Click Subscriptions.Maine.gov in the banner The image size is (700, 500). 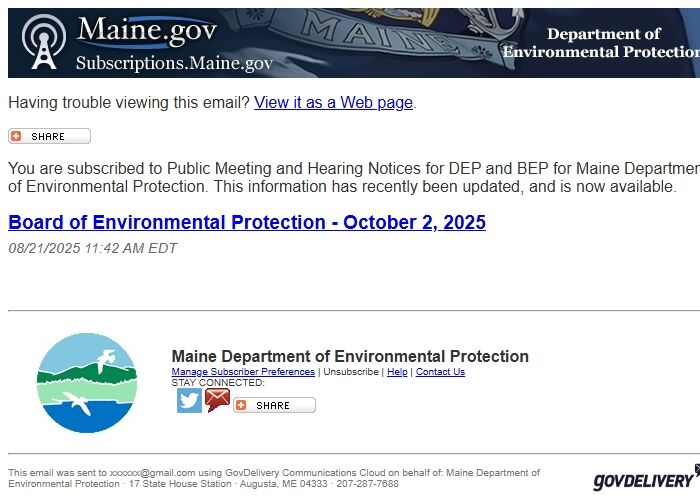(174, 62)
